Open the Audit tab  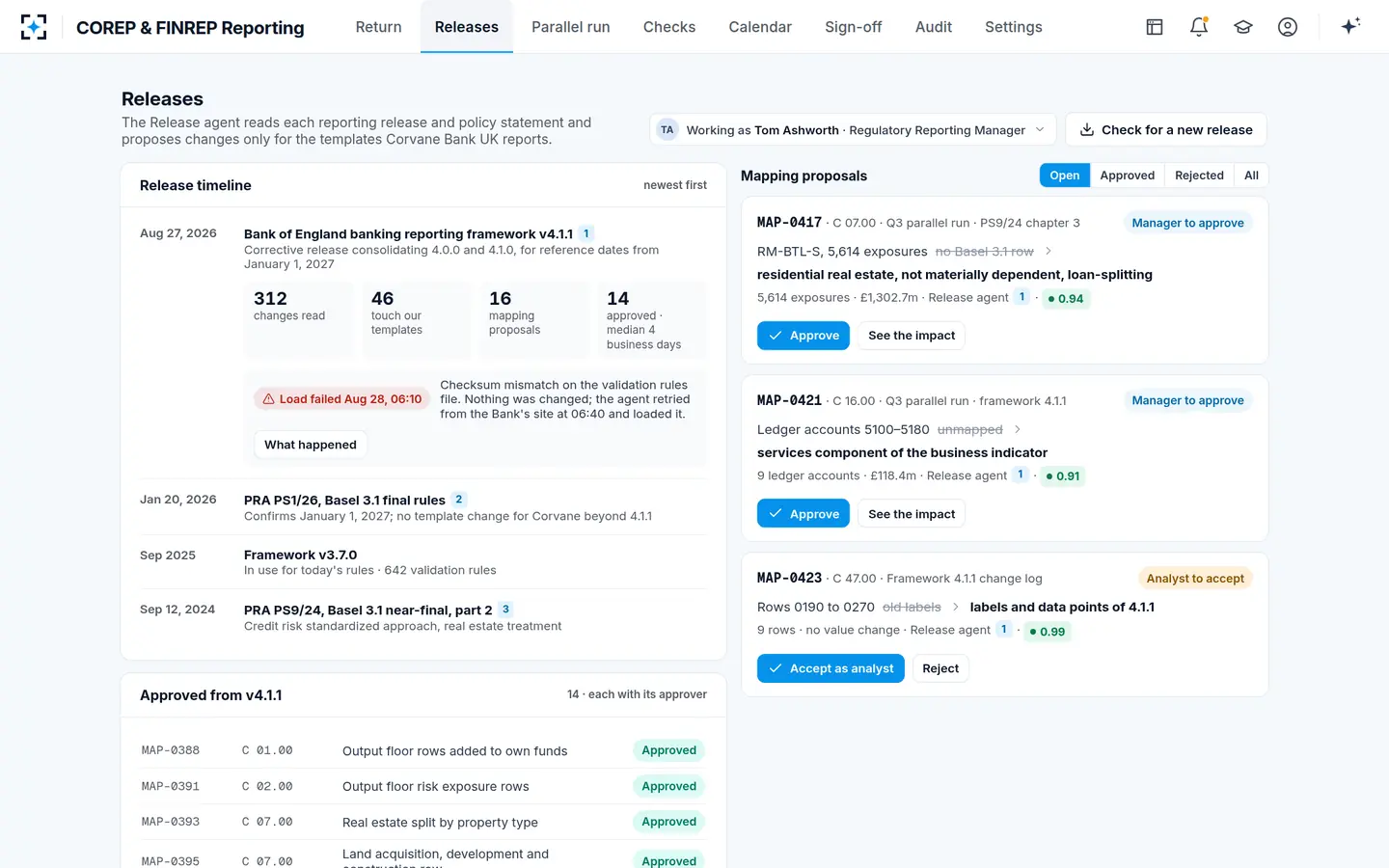pos(934,27)
